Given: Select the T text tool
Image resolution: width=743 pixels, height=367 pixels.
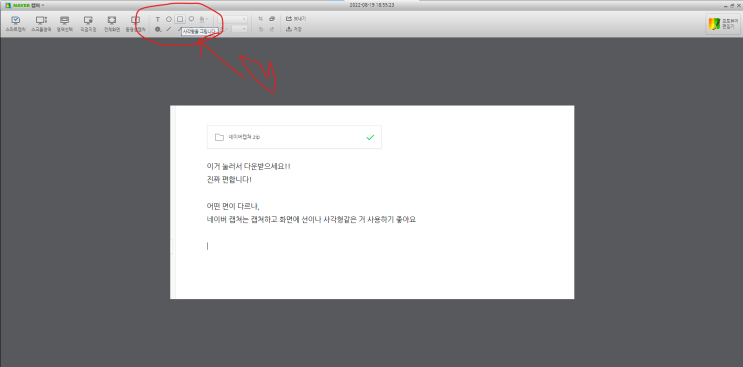Looking at the screenshot, I should [x=158, y=19].
